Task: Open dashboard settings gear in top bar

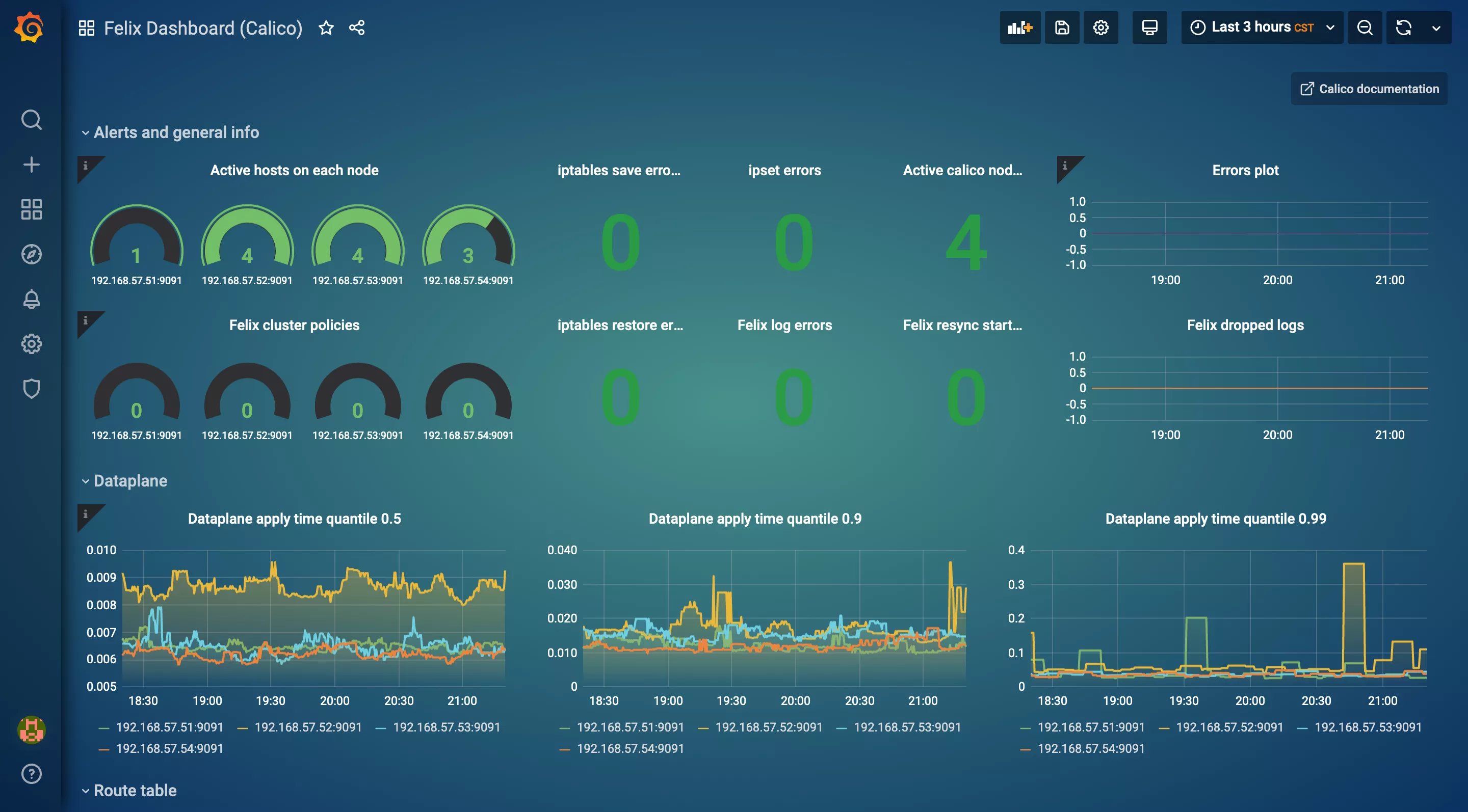Action: click(1100, 28)
